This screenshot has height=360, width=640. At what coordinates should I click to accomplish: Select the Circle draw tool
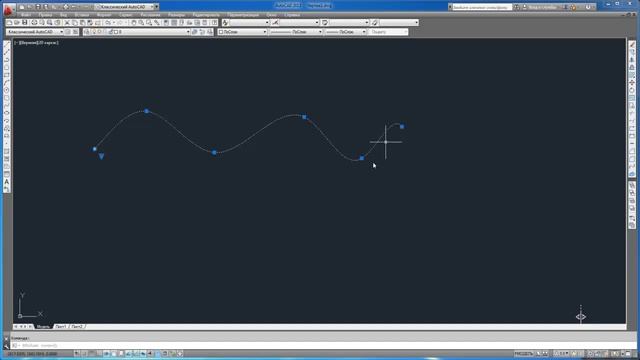pos(7,90)
